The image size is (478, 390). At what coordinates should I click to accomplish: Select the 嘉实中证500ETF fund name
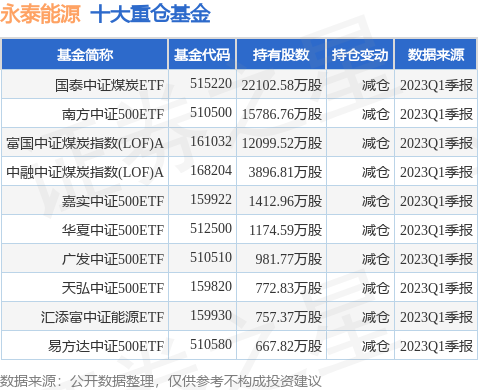pyautogui.click(x=113, y=201)
